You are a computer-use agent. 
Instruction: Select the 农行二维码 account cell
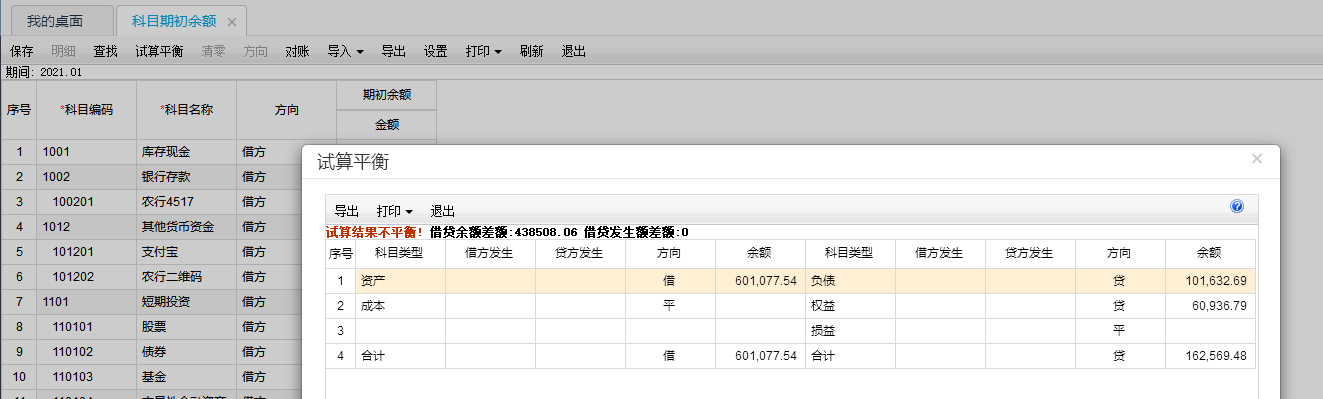coord(186,277)
